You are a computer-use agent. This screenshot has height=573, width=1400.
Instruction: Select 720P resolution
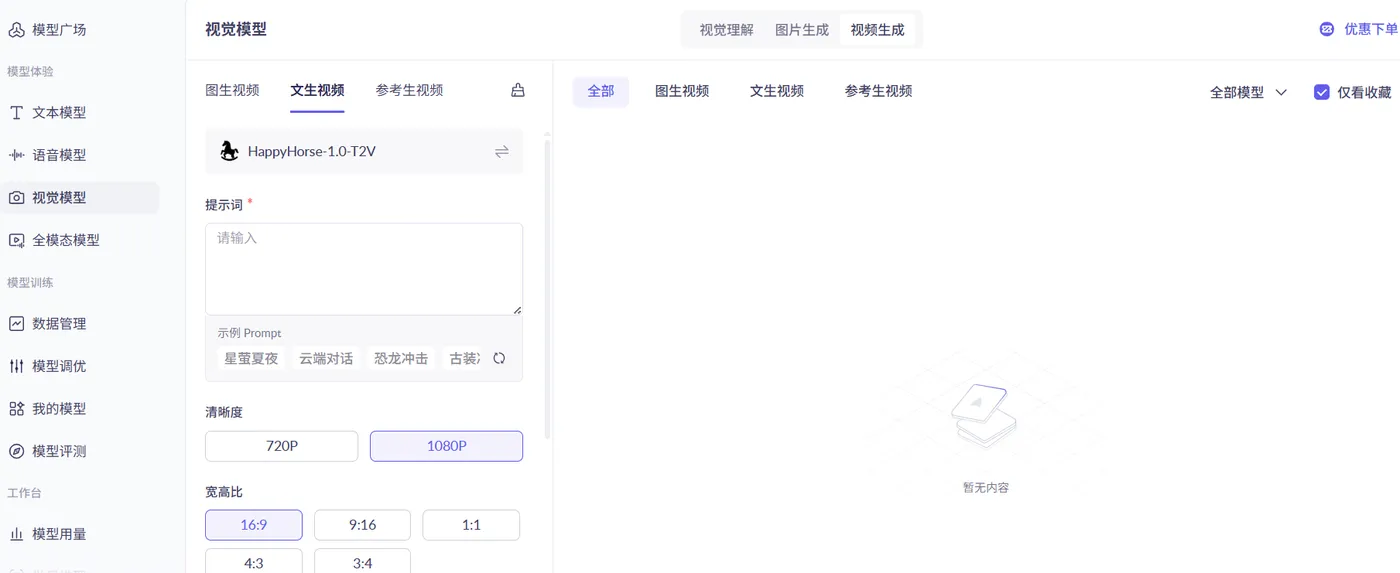pyautogui.click(x=282, y=446)
